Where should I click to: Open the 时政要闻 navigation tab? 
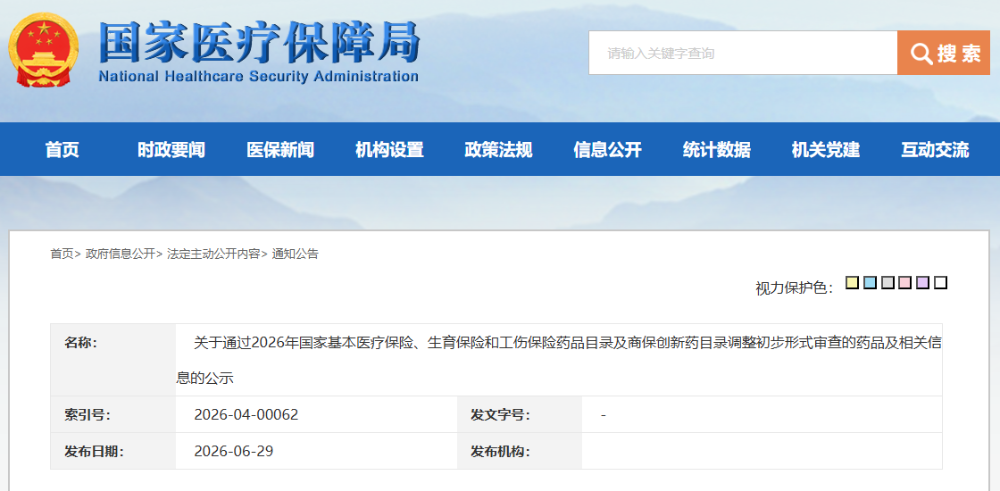point(171,150)
